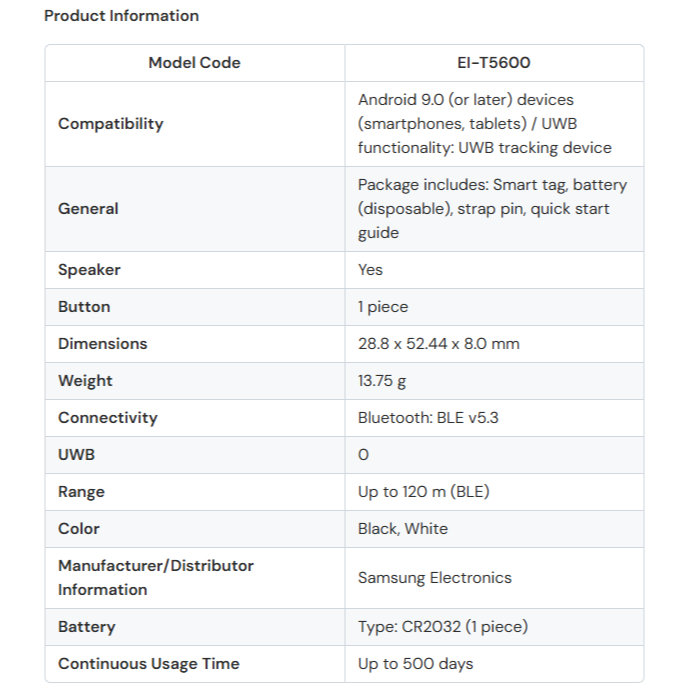Click the Package includes description text

(492, 209)
